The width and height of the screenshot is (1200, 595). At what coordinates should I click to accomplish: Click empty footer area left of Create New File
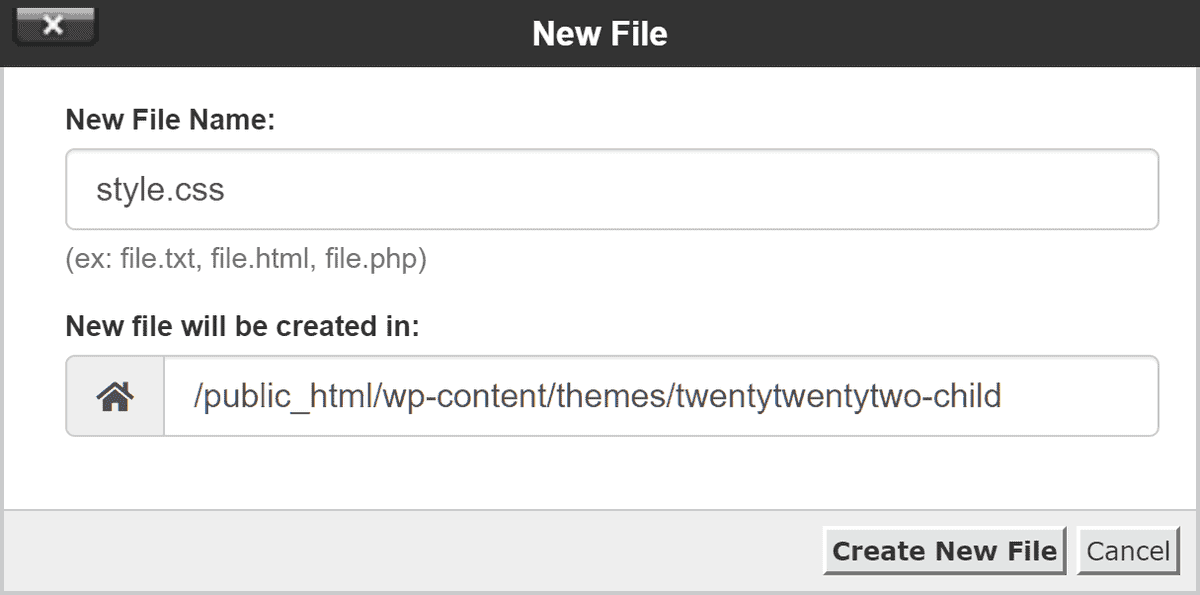coord(400,551)
